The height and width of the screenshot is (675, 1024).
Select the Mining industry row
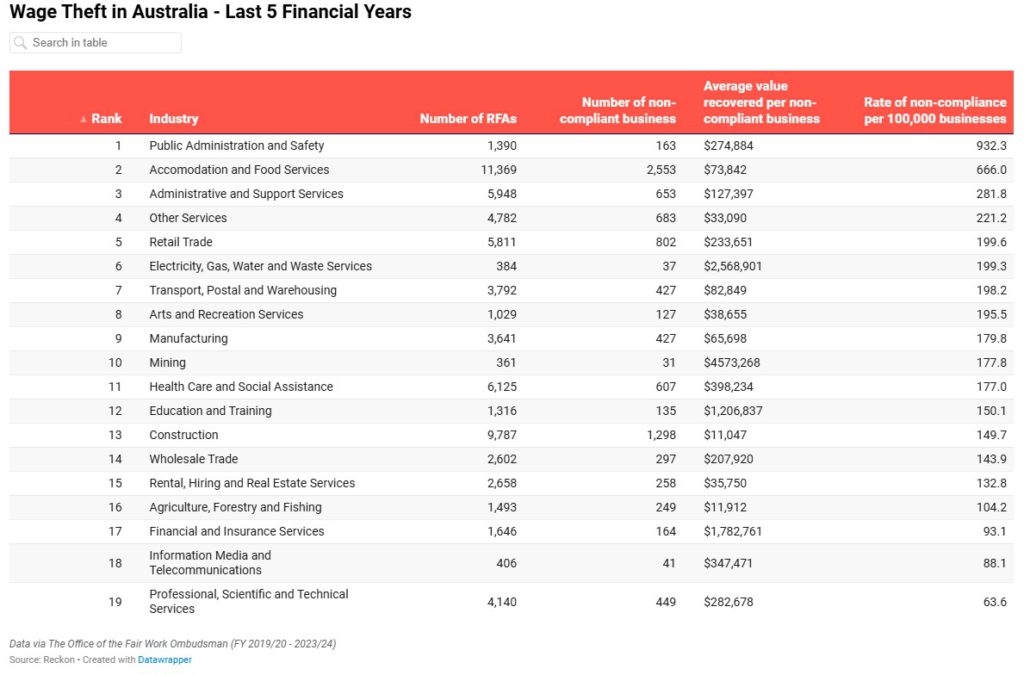pyautogui.click(x=167, y=363)
